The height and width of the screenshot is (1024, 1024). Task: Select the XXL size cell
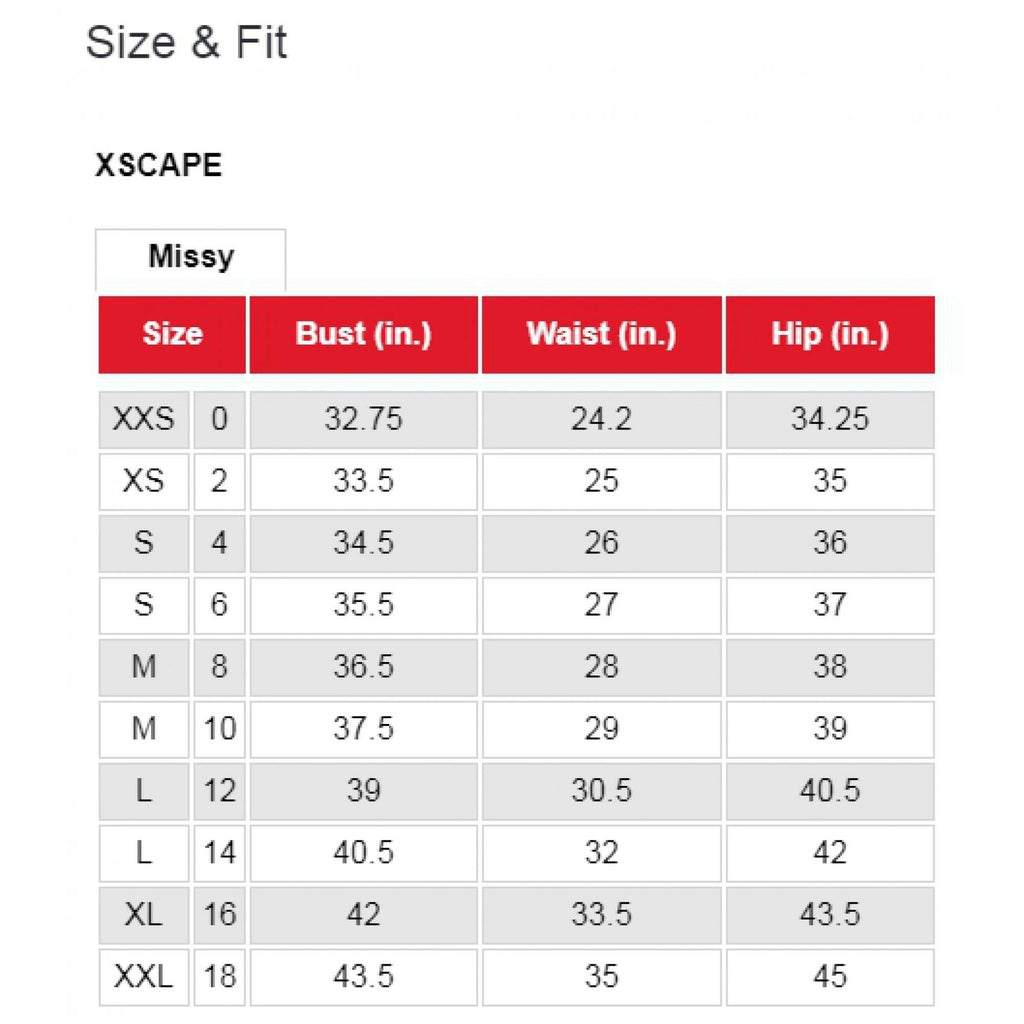[144, 976]
